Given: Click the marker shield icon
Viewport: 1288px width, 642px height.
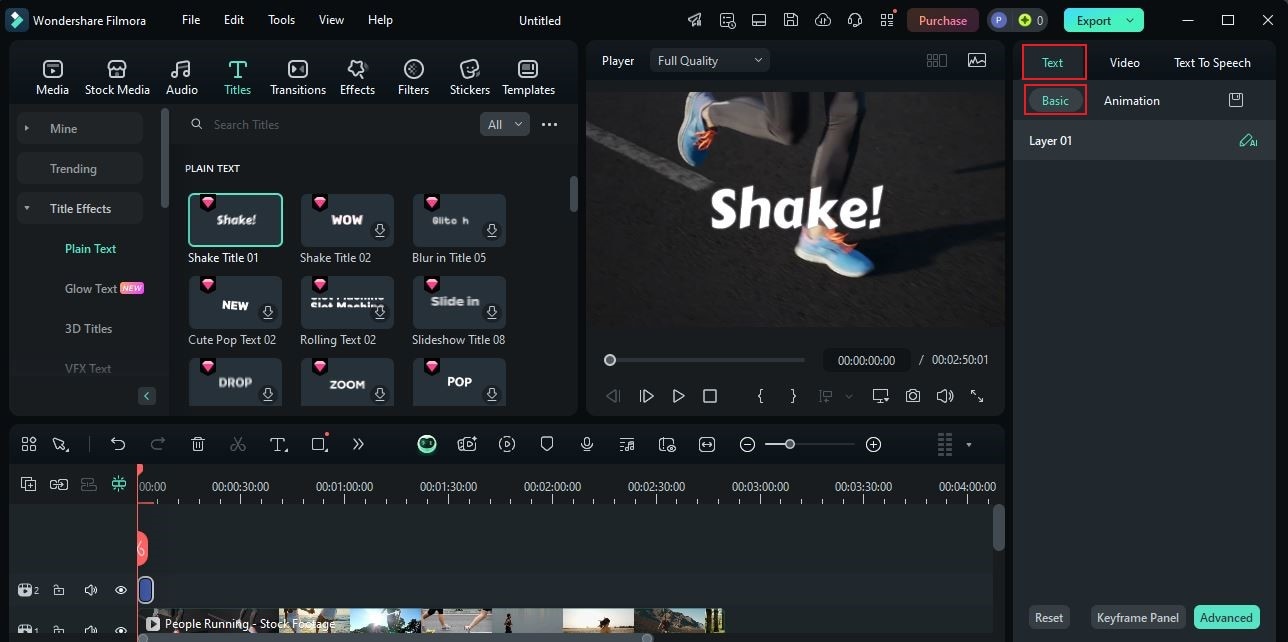Looking at the screenshot, I should pos(547,444).
